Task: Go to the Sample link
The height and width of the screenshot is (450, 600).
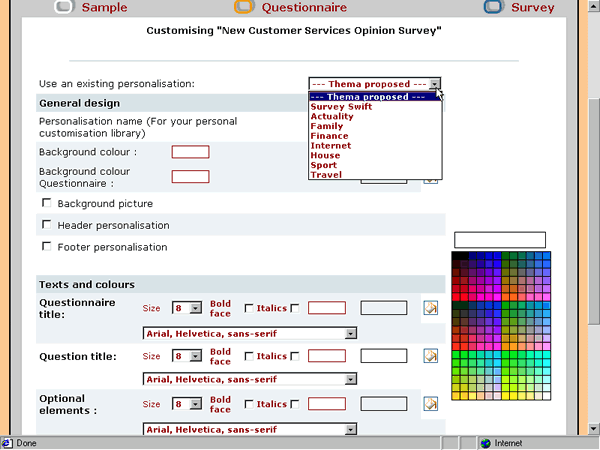Action: pos(104,7)
